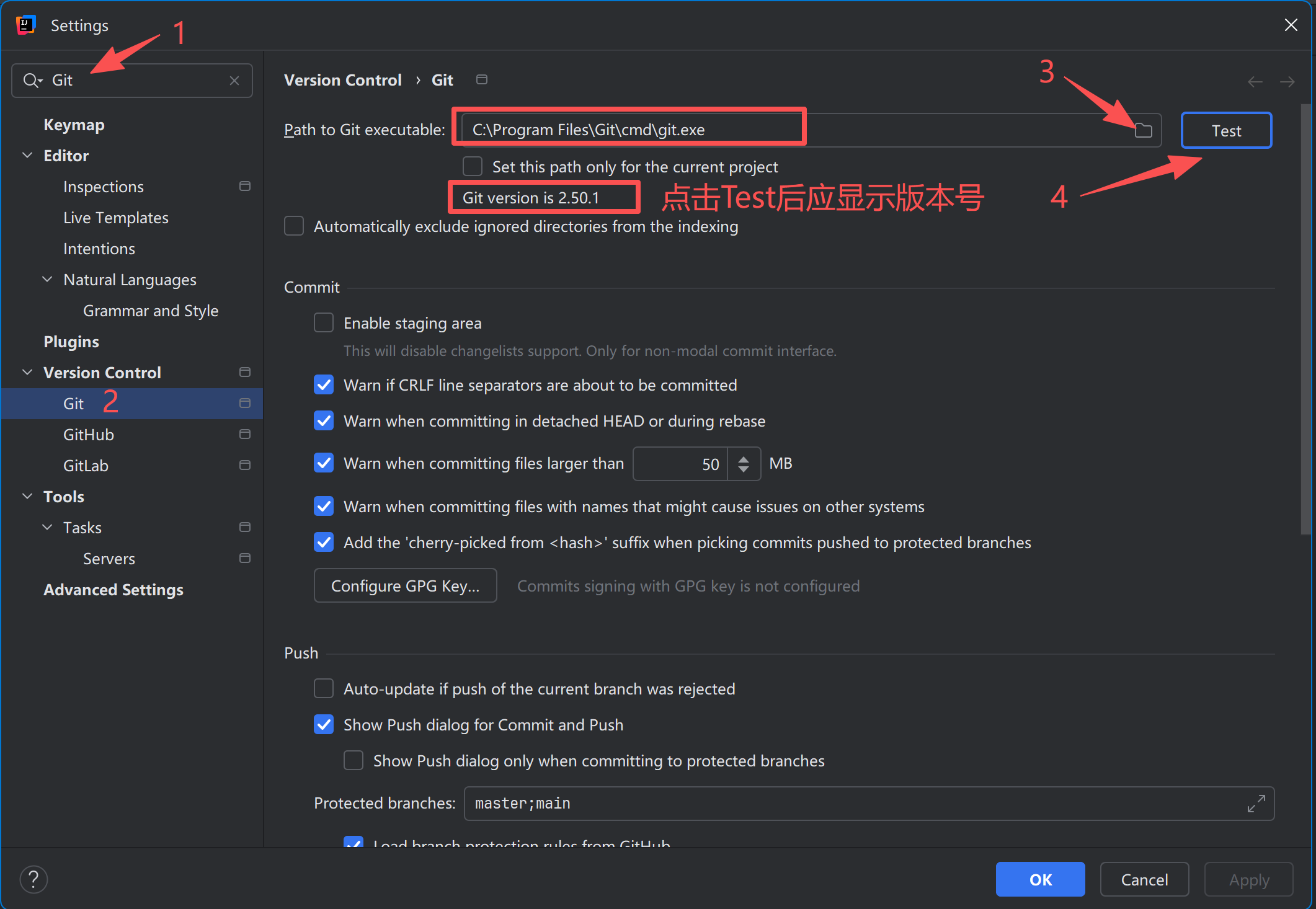Increase the file size limit stepper
This screenshot has height=909, width=1316.
pos(744,458)
